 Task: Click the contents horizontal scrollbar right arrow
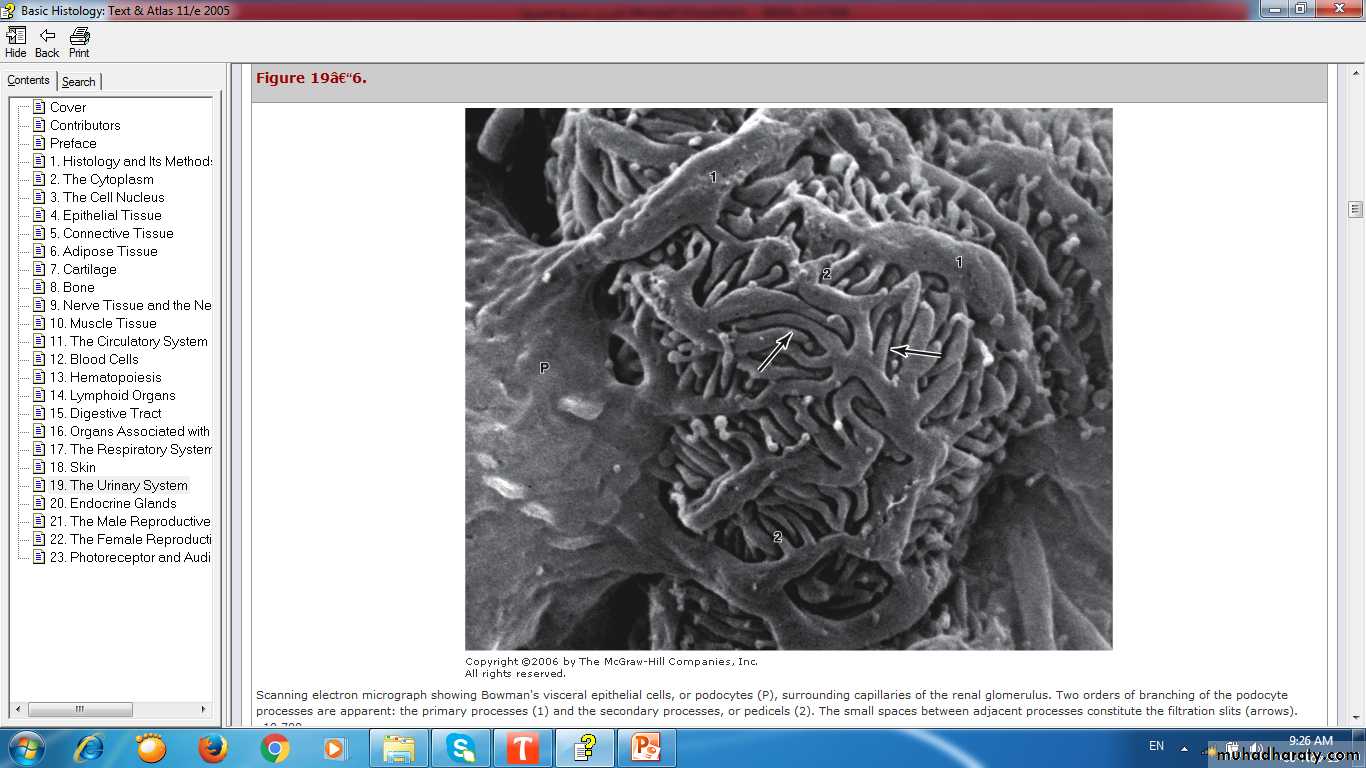click(204, 709)
